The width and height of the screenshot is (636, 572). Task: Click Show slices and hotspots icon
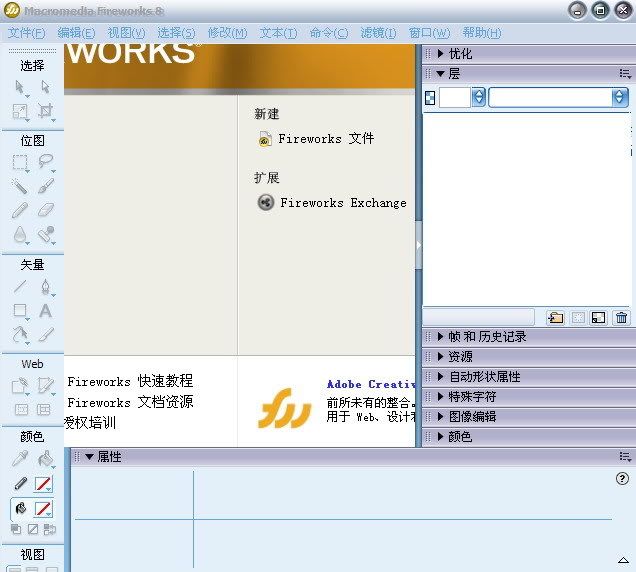44,410
